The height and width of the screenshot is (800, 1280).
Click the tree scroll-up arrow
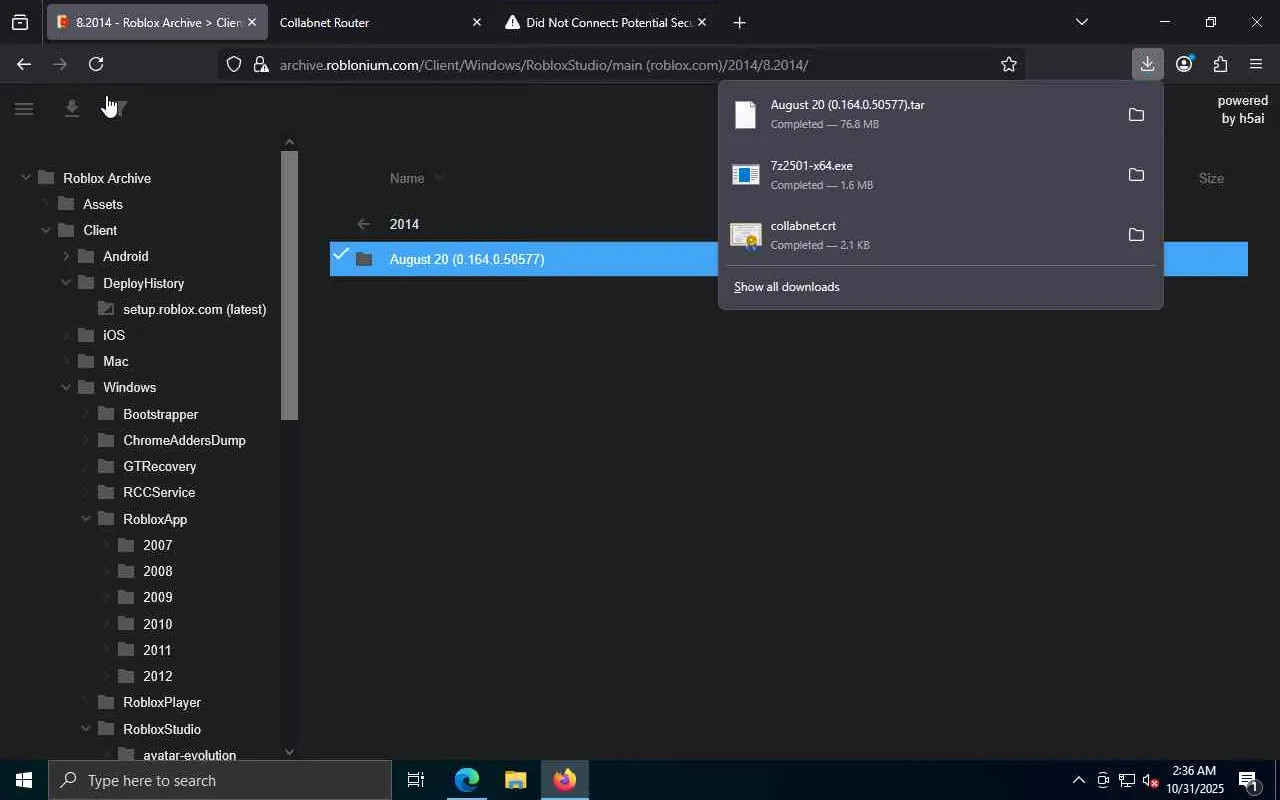point(289,142)
